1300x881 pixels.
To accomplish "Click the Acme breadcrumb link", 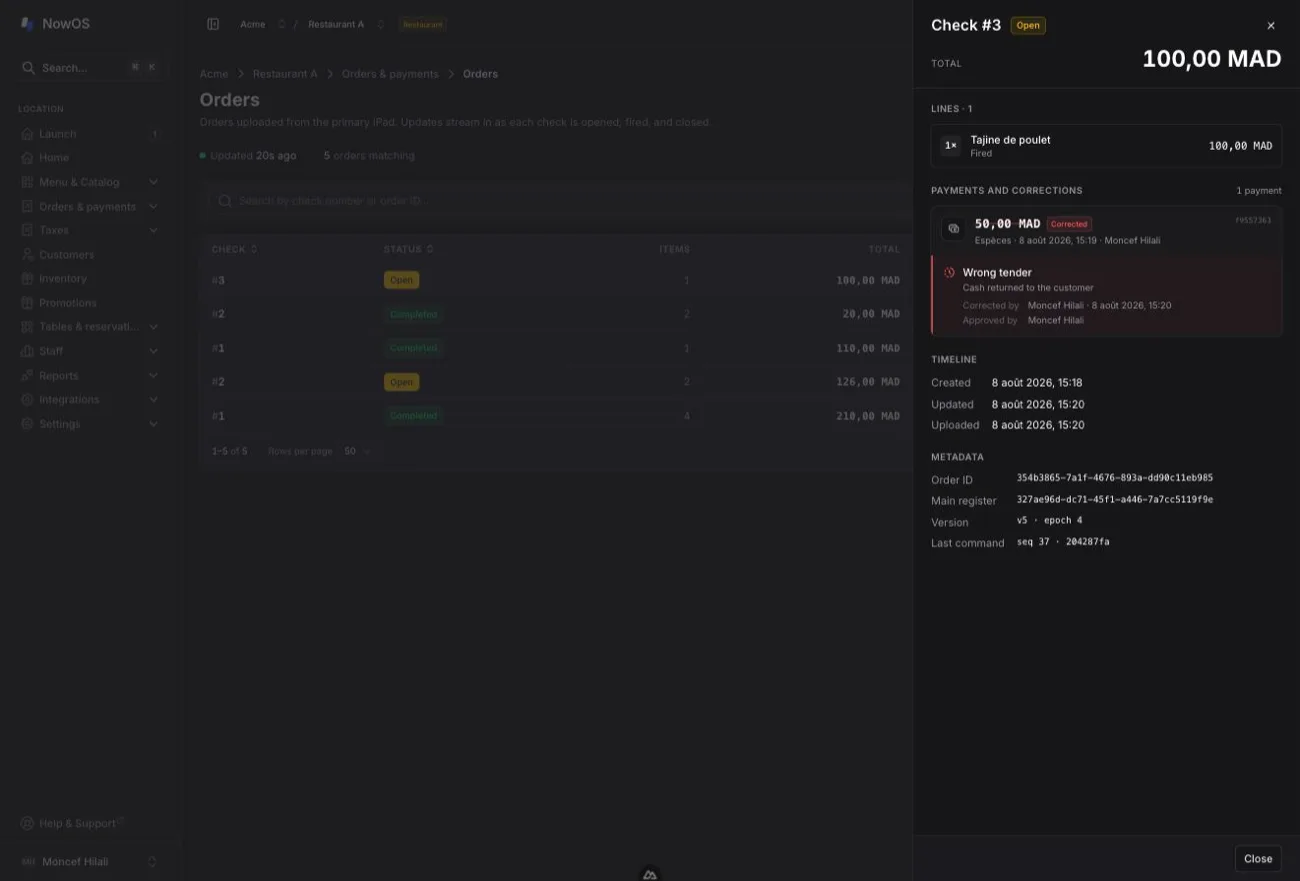I will pyautogui.click(x=213, y=74).
